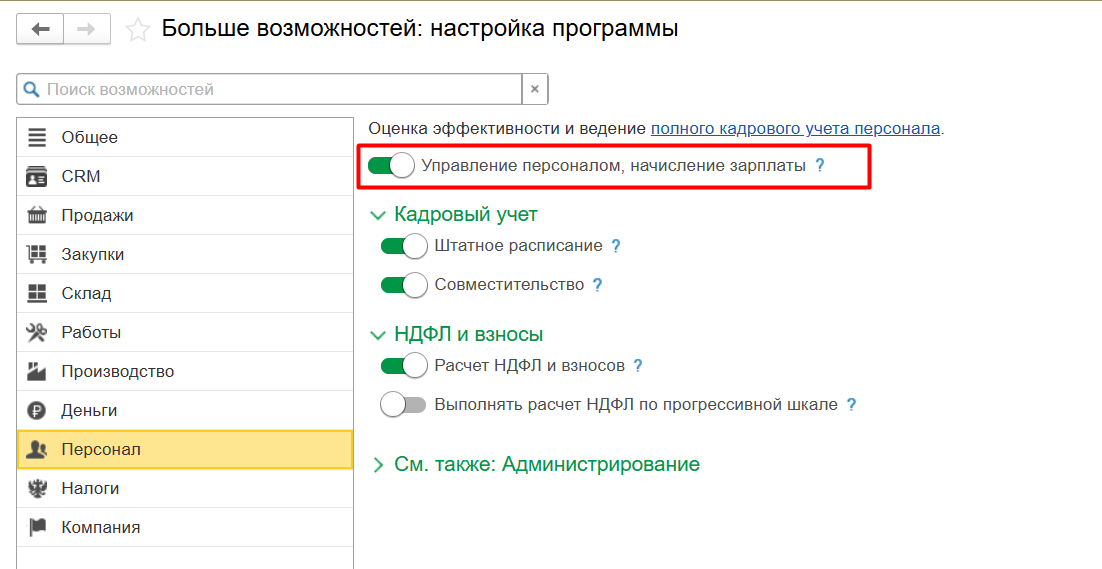Screen dimensions: 1102x569
Task: Click the CRM contact card icon
Action: pos(37,176)
